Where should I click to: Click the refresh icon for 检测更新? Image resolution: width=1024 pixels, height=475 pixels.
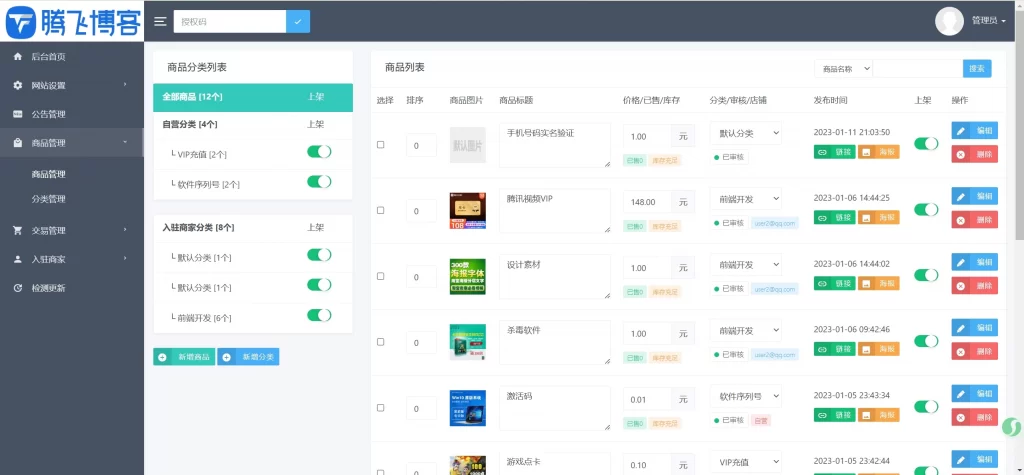pyautogui.click(x=18, y=288)
